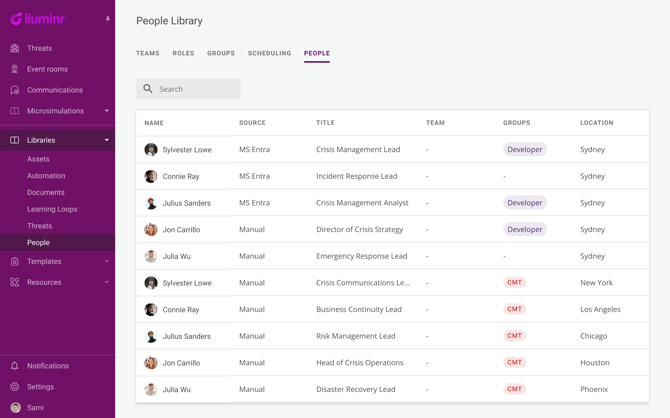
Task: Switch to the Teams tab
Action: tap(148, 53)
